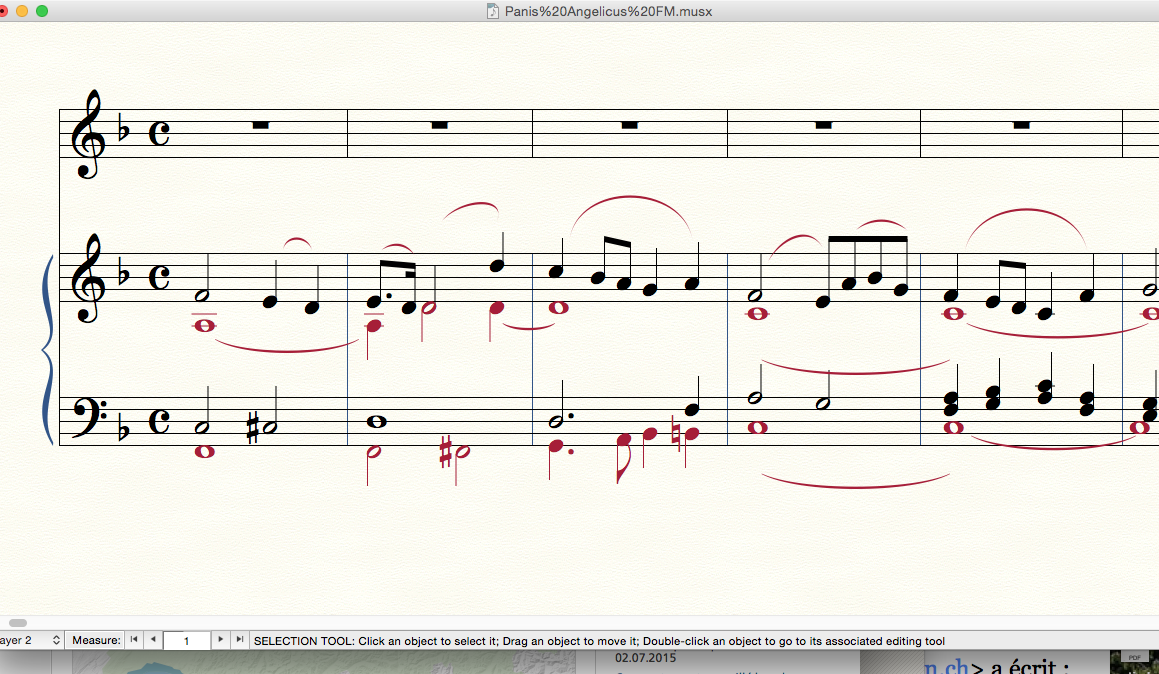Advance to the next measure arrow

click(x=221, y=640)
